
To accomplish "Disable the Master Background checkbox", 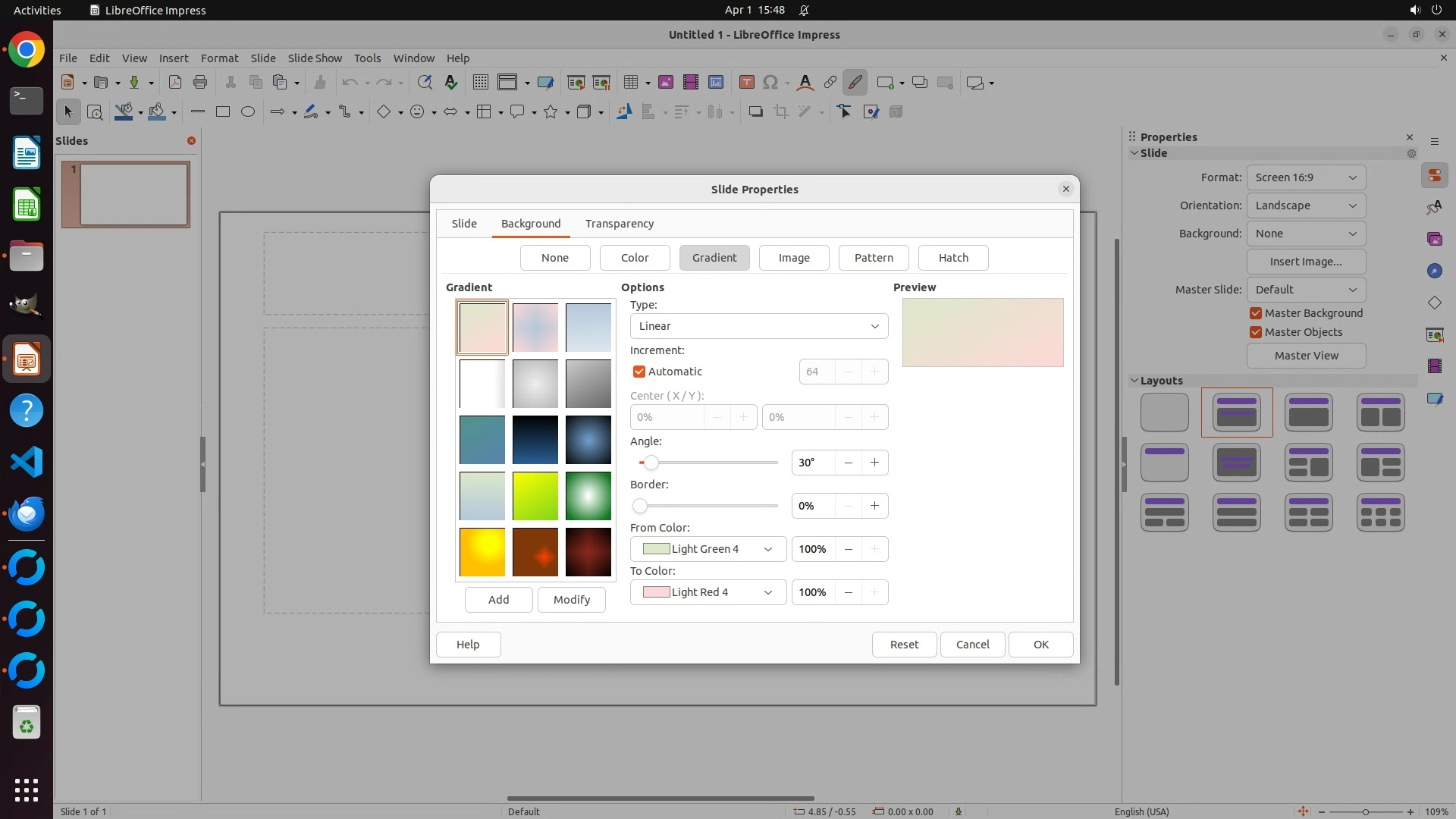I will (1256, 313).
